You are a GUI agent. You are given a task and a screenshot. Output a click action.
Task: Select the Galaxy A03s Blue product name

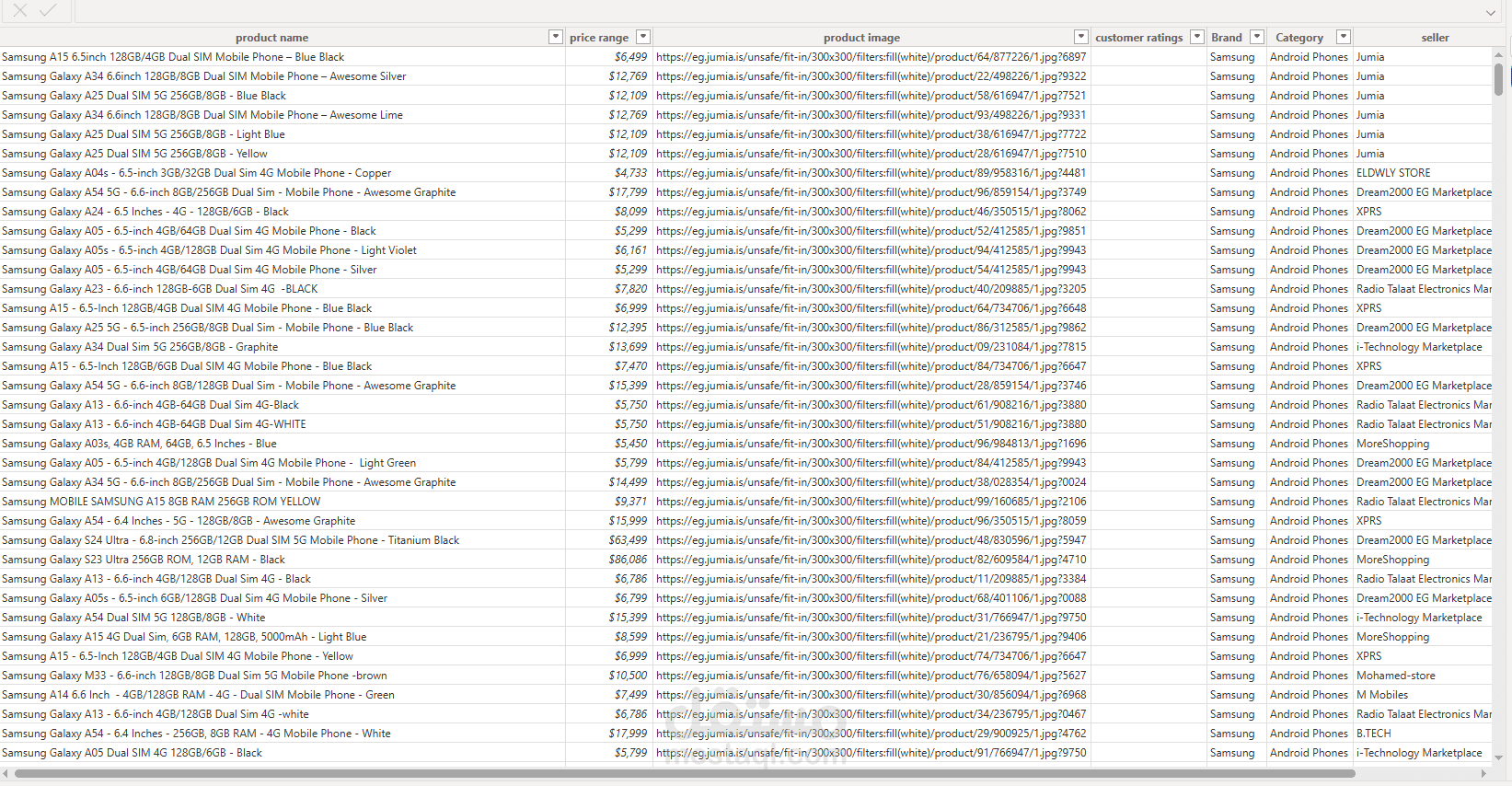tap(139, 444)
